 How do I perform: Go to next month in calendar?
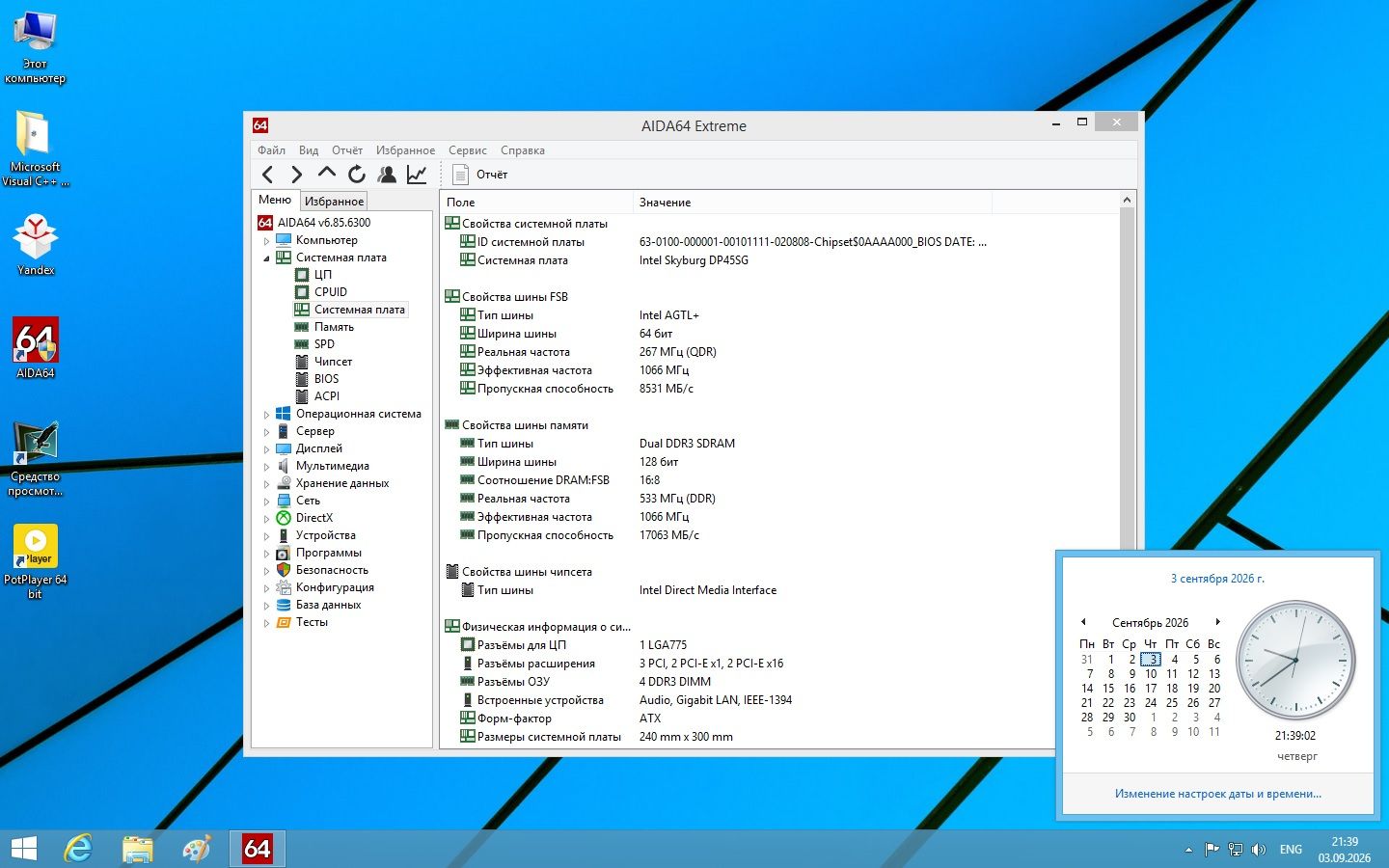tap(1217, 622)
